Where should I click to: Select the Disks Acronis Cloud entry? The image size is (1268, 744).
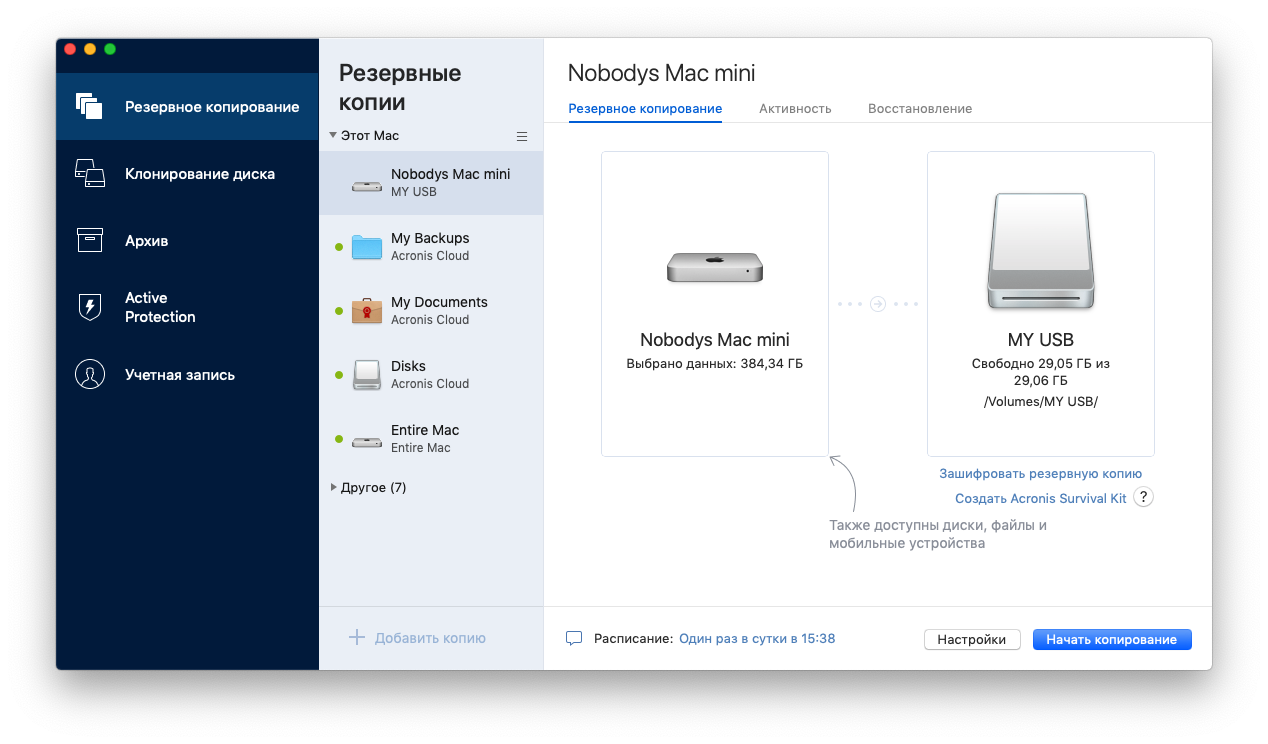point(431,375)
